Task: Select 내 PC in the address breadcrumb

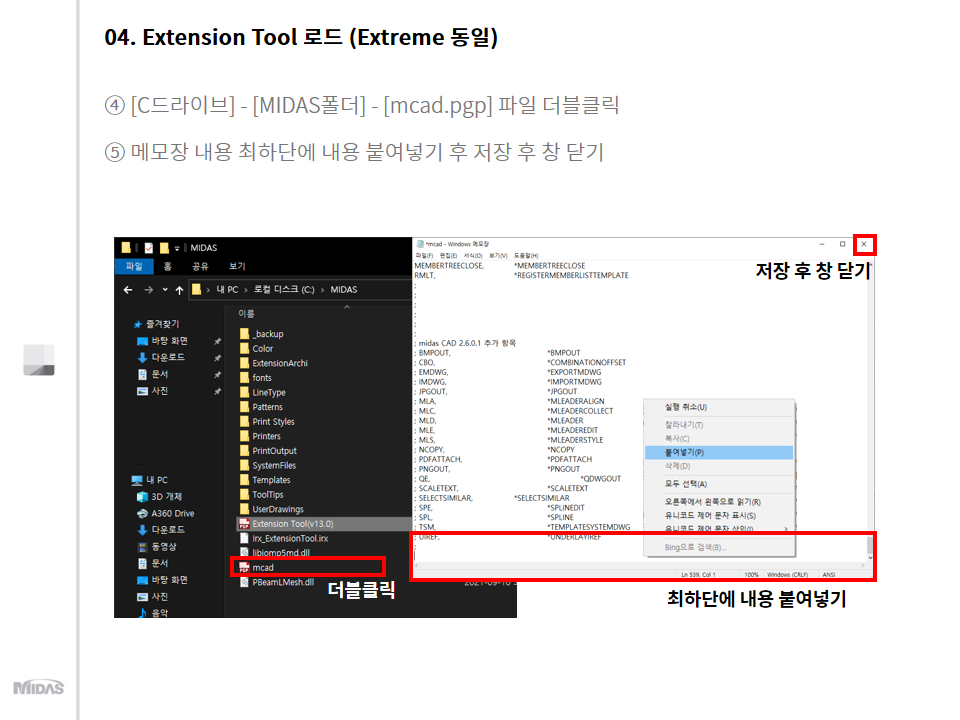Action: point(227,290)
